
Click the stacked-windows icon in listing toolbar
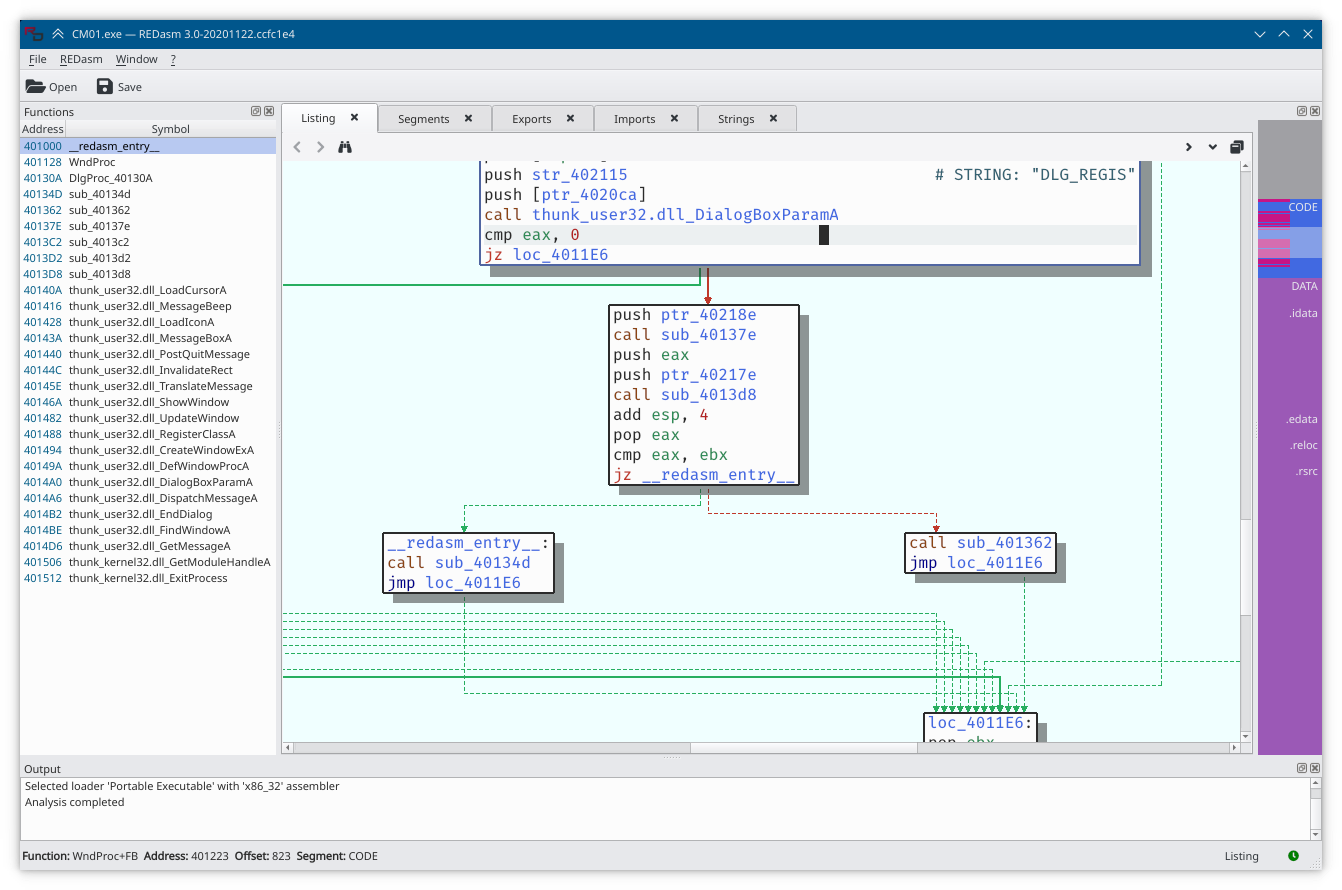click(1237, 147)
